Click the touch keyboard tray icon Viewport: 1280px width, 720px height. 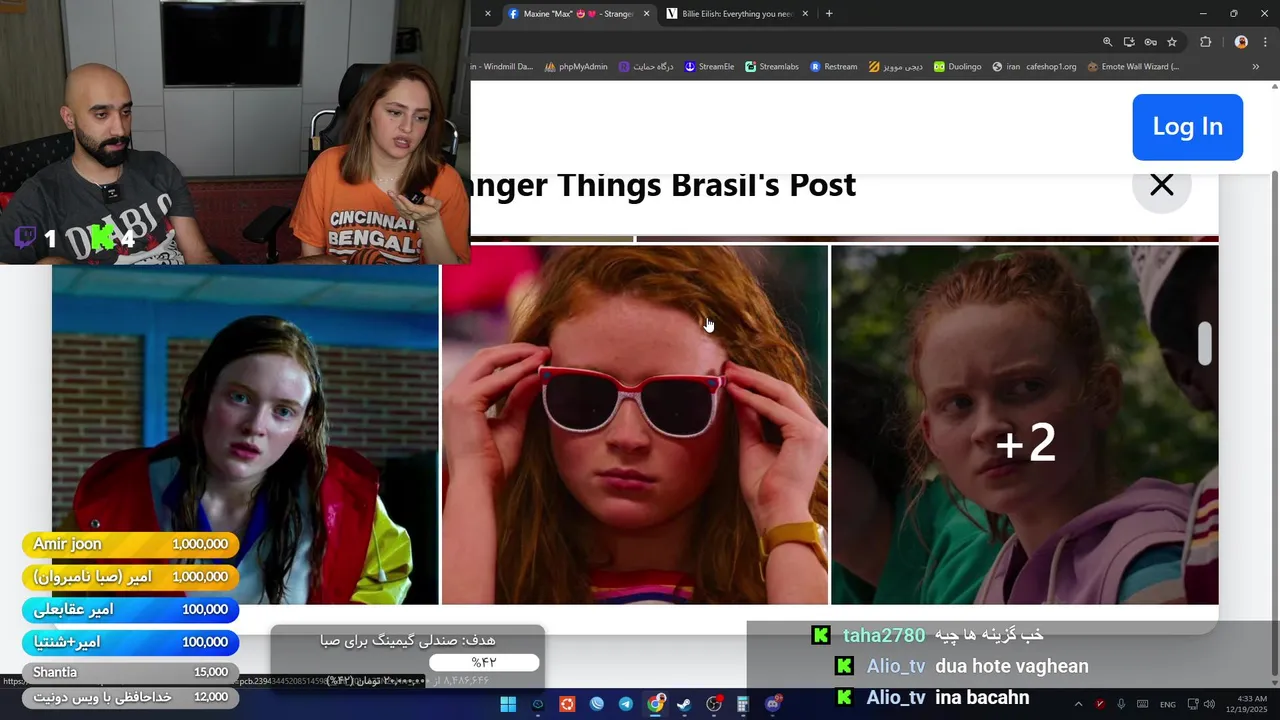1142,704
